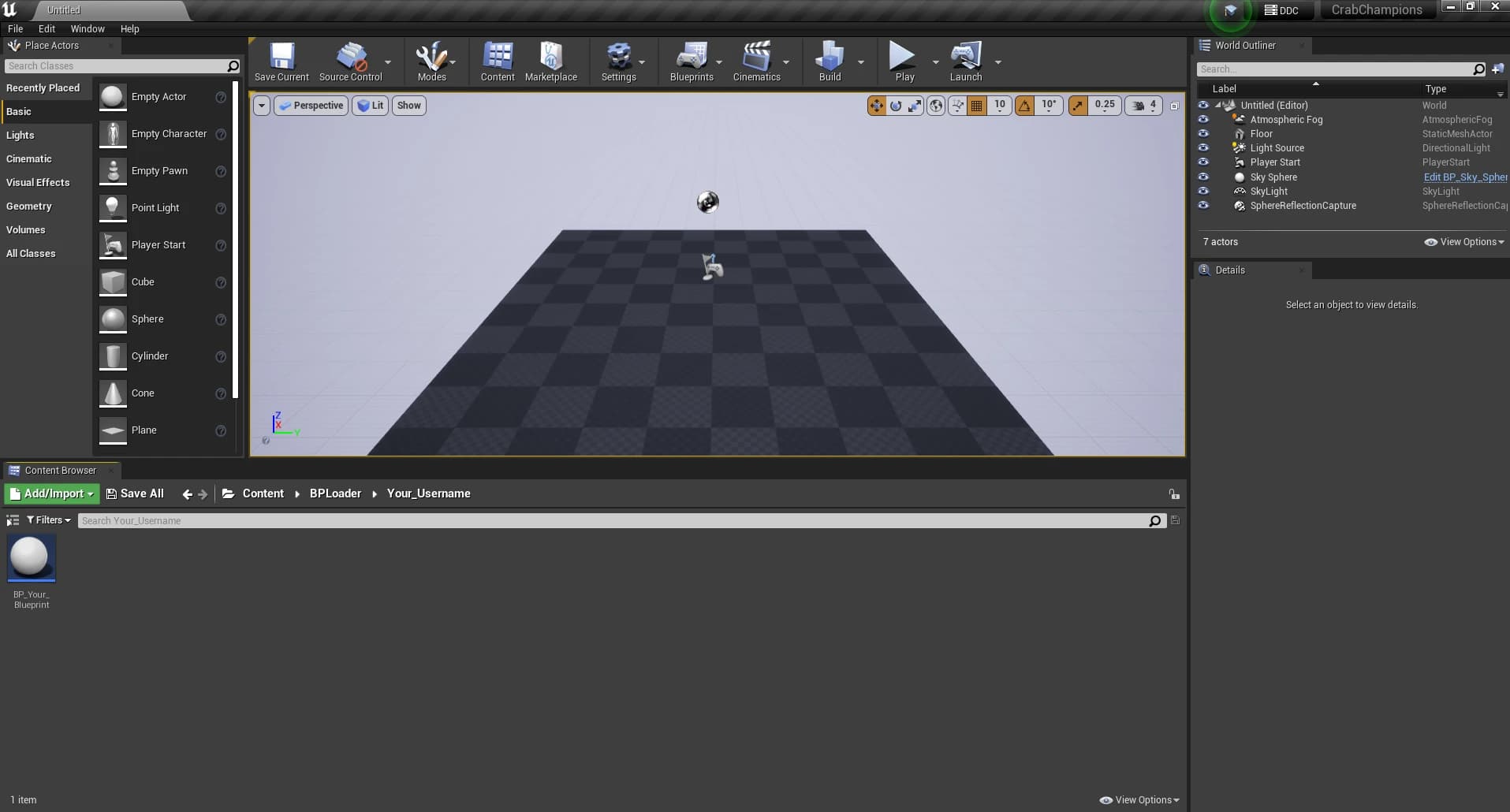Open the File menu
The height and width of the screenshot is (812, 1510).
[15, 29]
